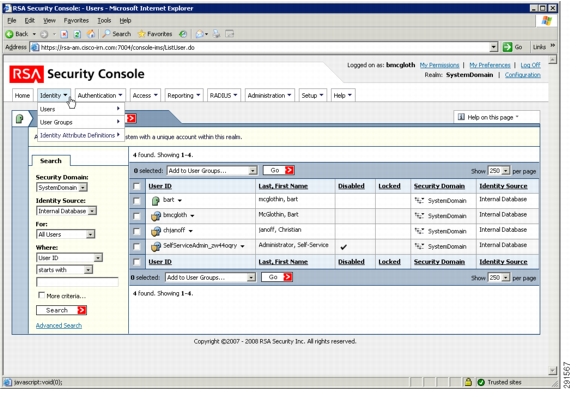This screenshot has width=576, height=397.
Task: Click the red Search button
Action: [61, 310]
